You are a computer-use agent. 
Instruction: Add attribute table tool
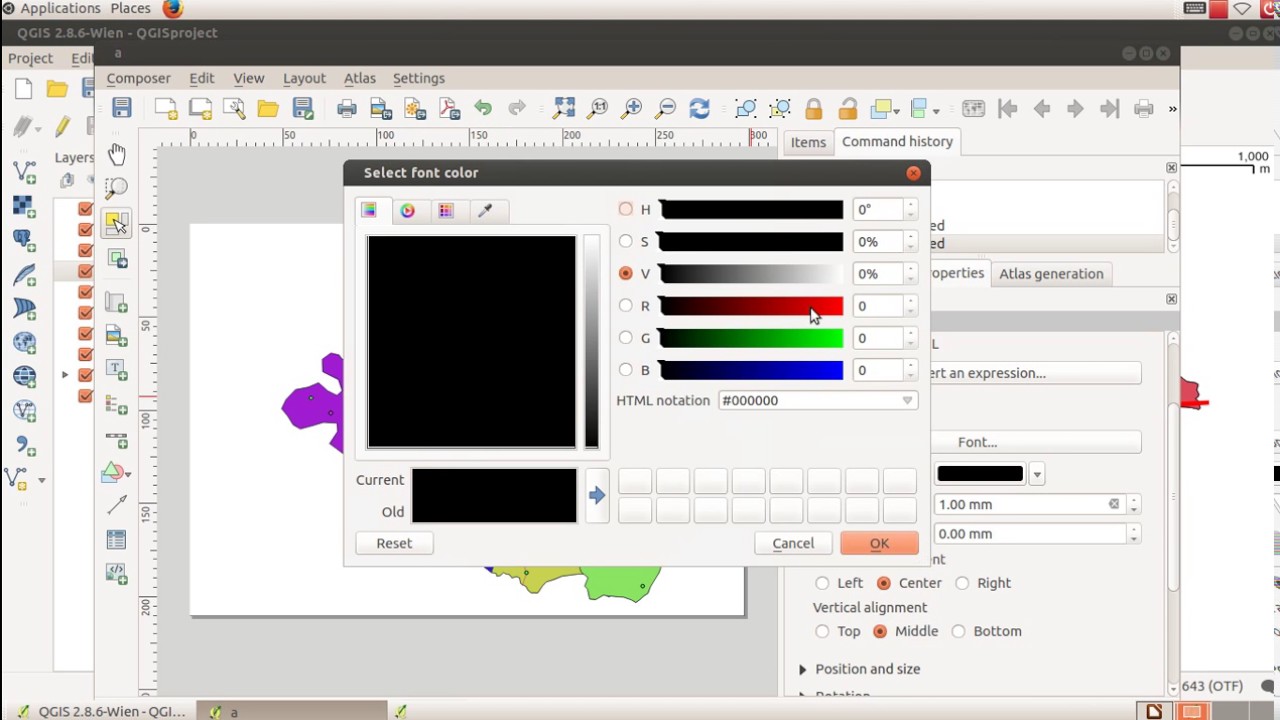(x=117, y=540)
